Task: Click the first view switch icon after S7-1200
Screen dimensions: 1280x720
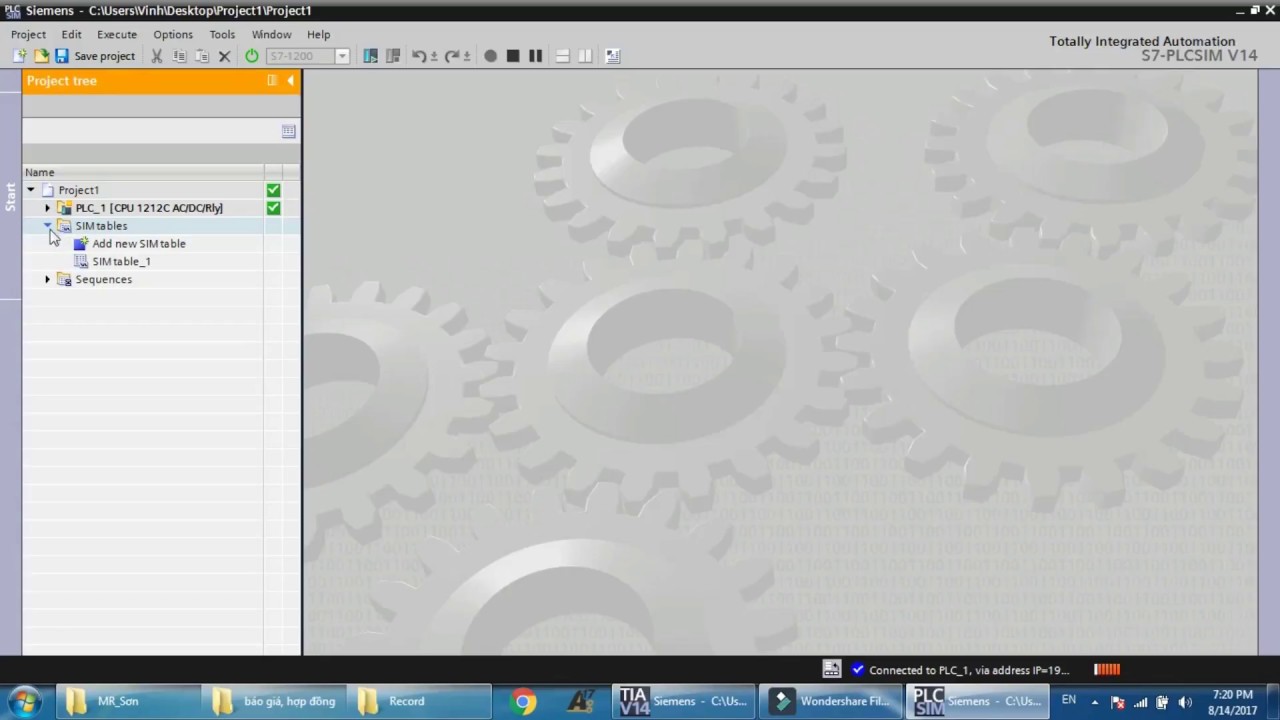Action: coord(370,56)
